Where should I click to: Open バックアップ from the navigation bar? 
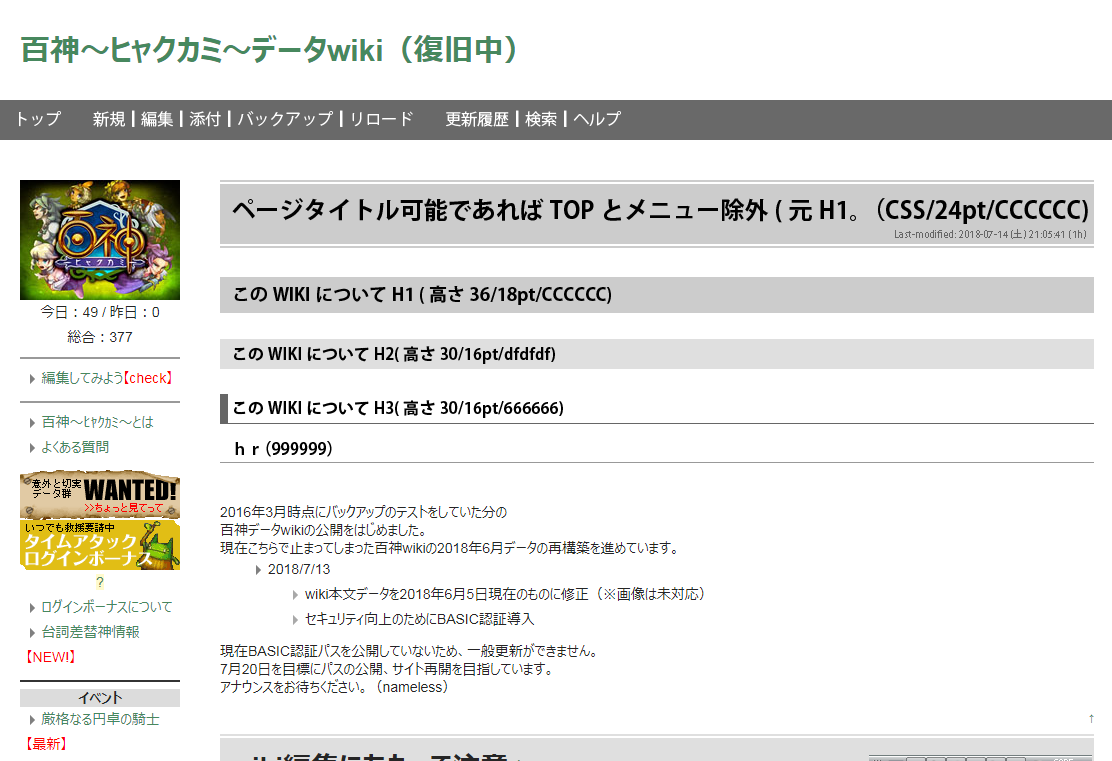tap(285, 119)
